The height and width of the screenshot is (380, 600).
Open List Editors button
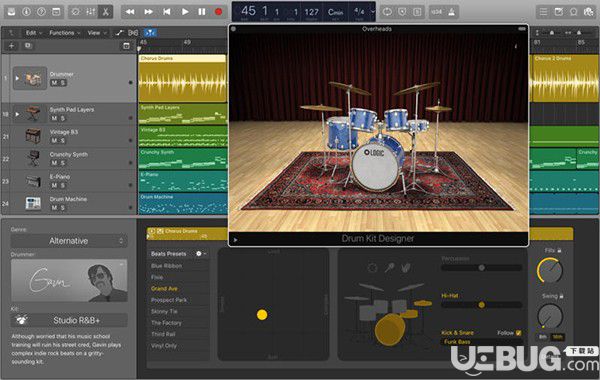[x=543, y=12]
